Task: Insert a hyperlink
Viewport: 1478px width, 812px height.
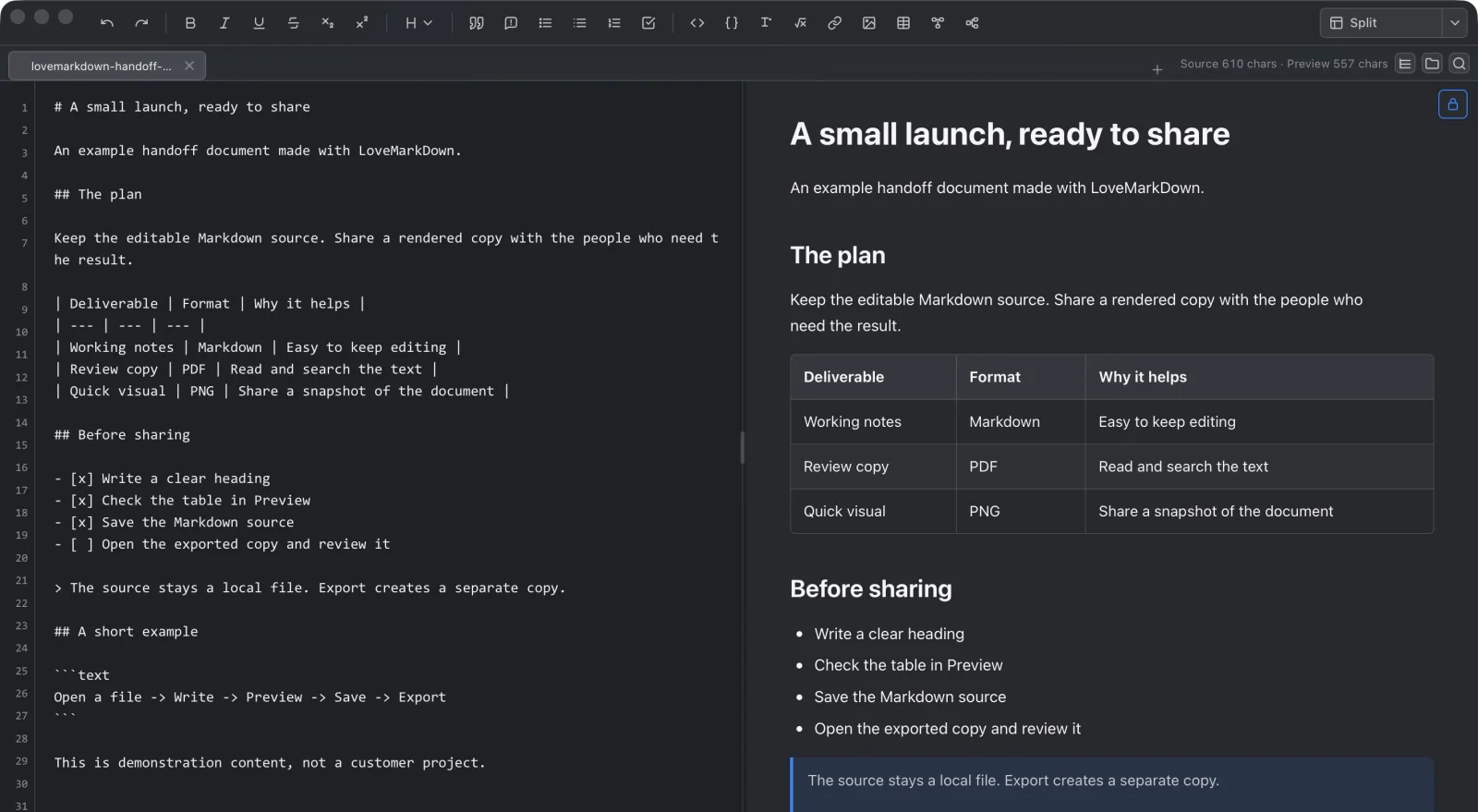Action: point(834,23)
